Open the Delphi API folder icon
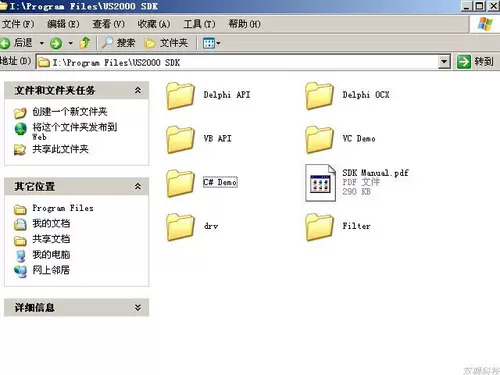Image resolution: width=500 pixels, height=375 pixels. (x=180, y=96)
